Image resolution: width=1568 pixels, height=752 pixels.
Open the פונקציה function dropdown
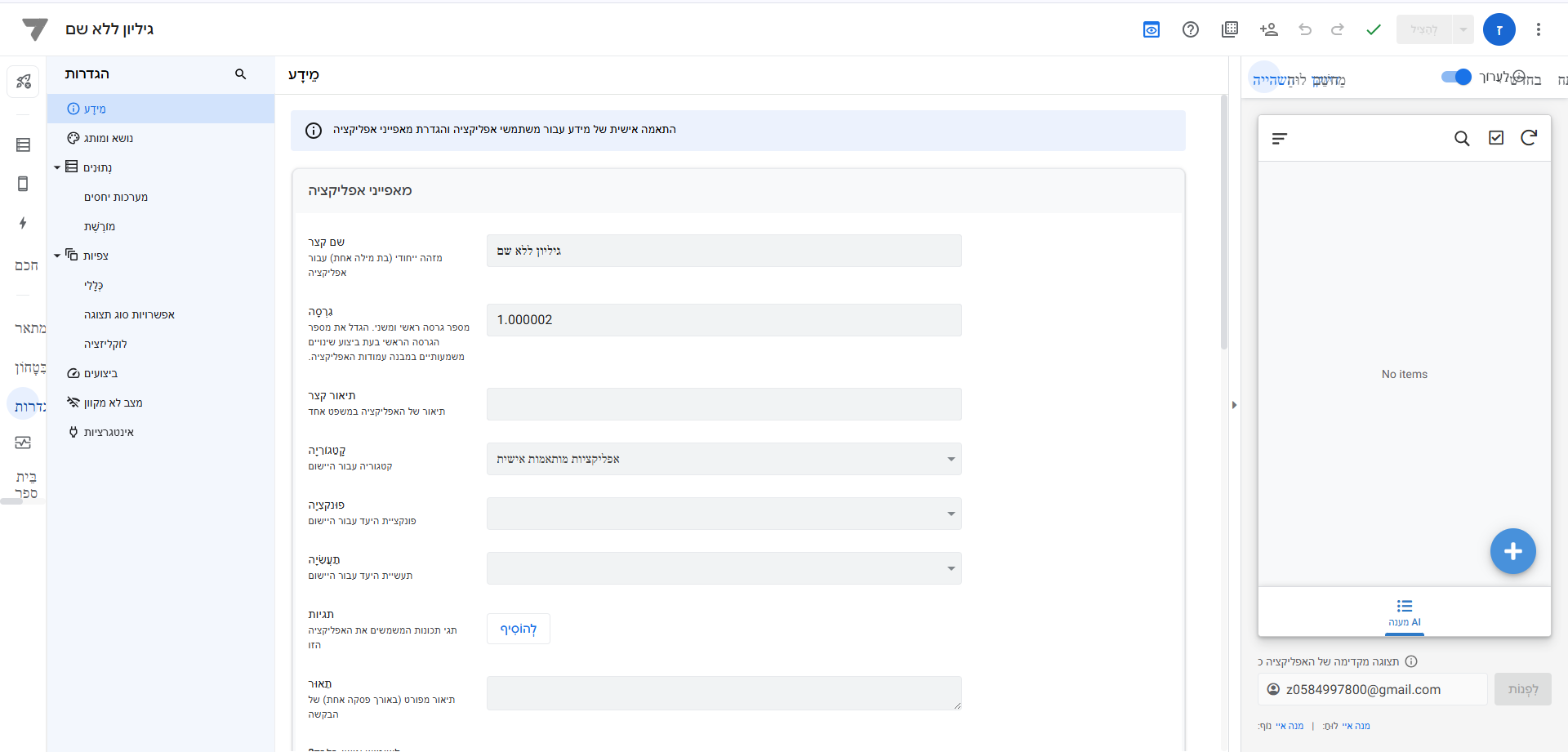point(724,514)
